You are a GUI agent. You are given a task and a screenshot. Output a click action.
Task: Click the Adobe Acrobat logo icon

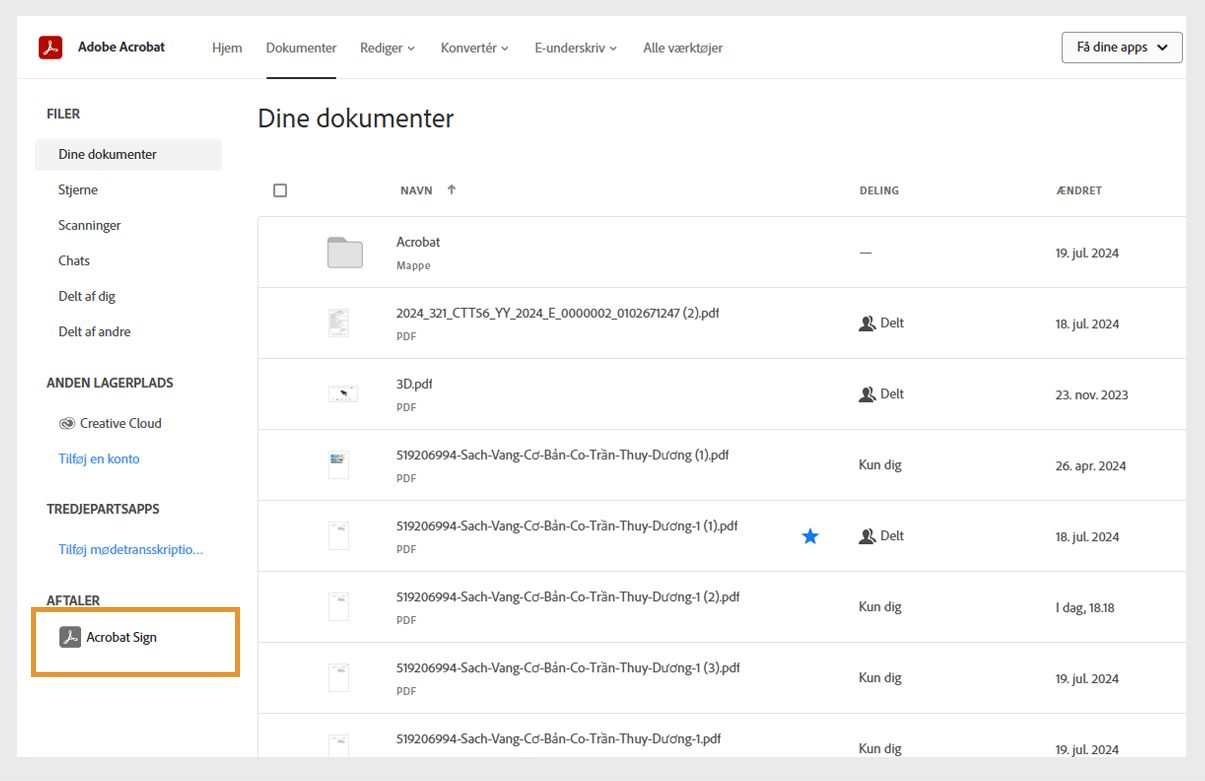pos(49,47)
